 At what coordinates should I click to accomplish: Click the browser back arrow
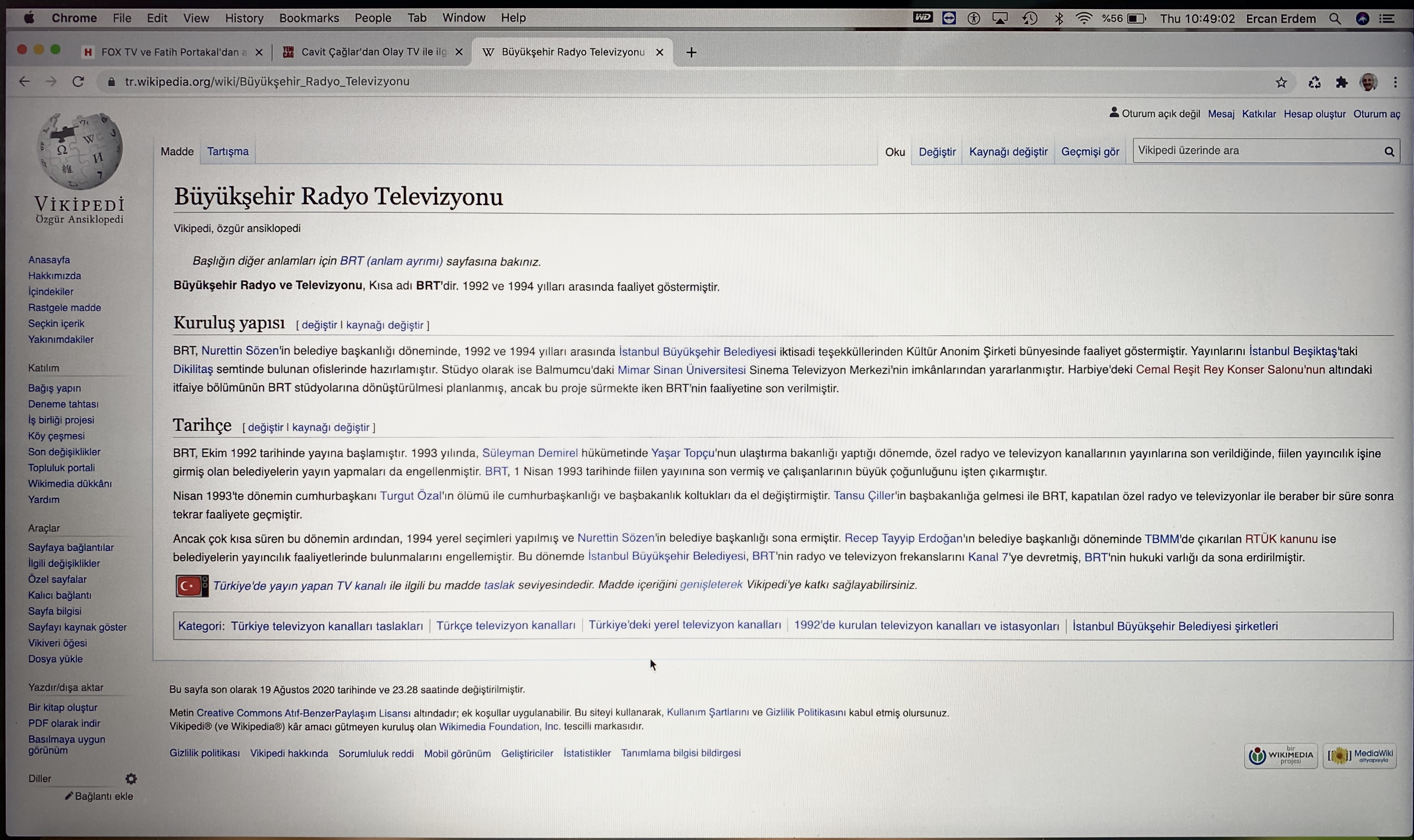click(x=24, y=82)
